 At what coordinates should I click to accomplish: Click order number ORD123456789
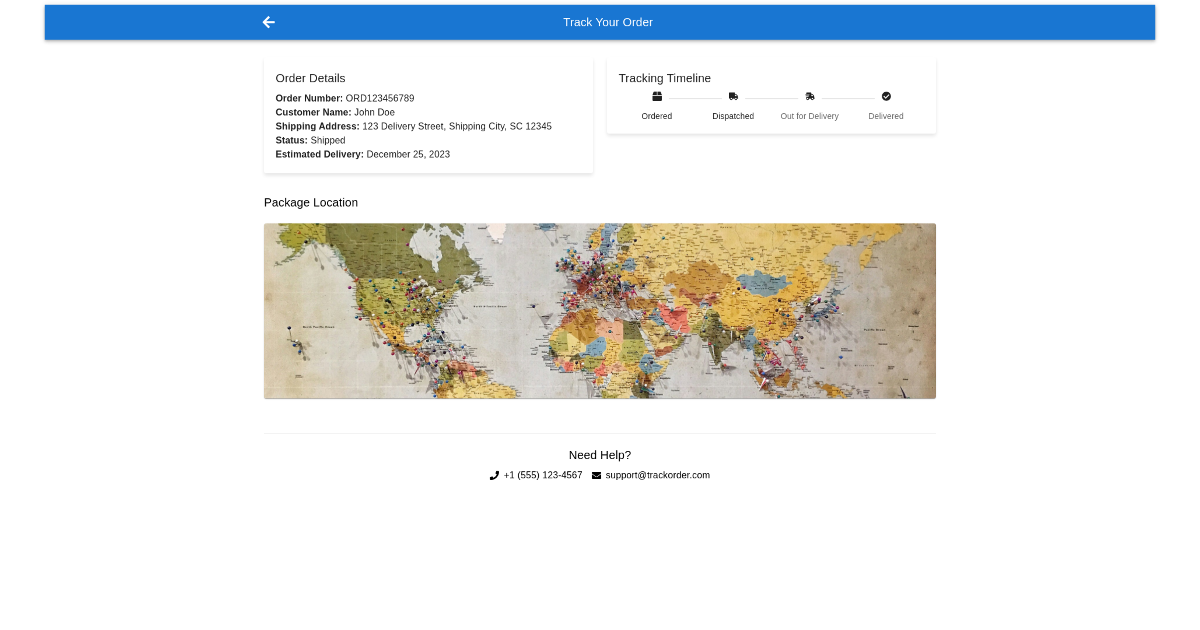click(x=380, y=98)
